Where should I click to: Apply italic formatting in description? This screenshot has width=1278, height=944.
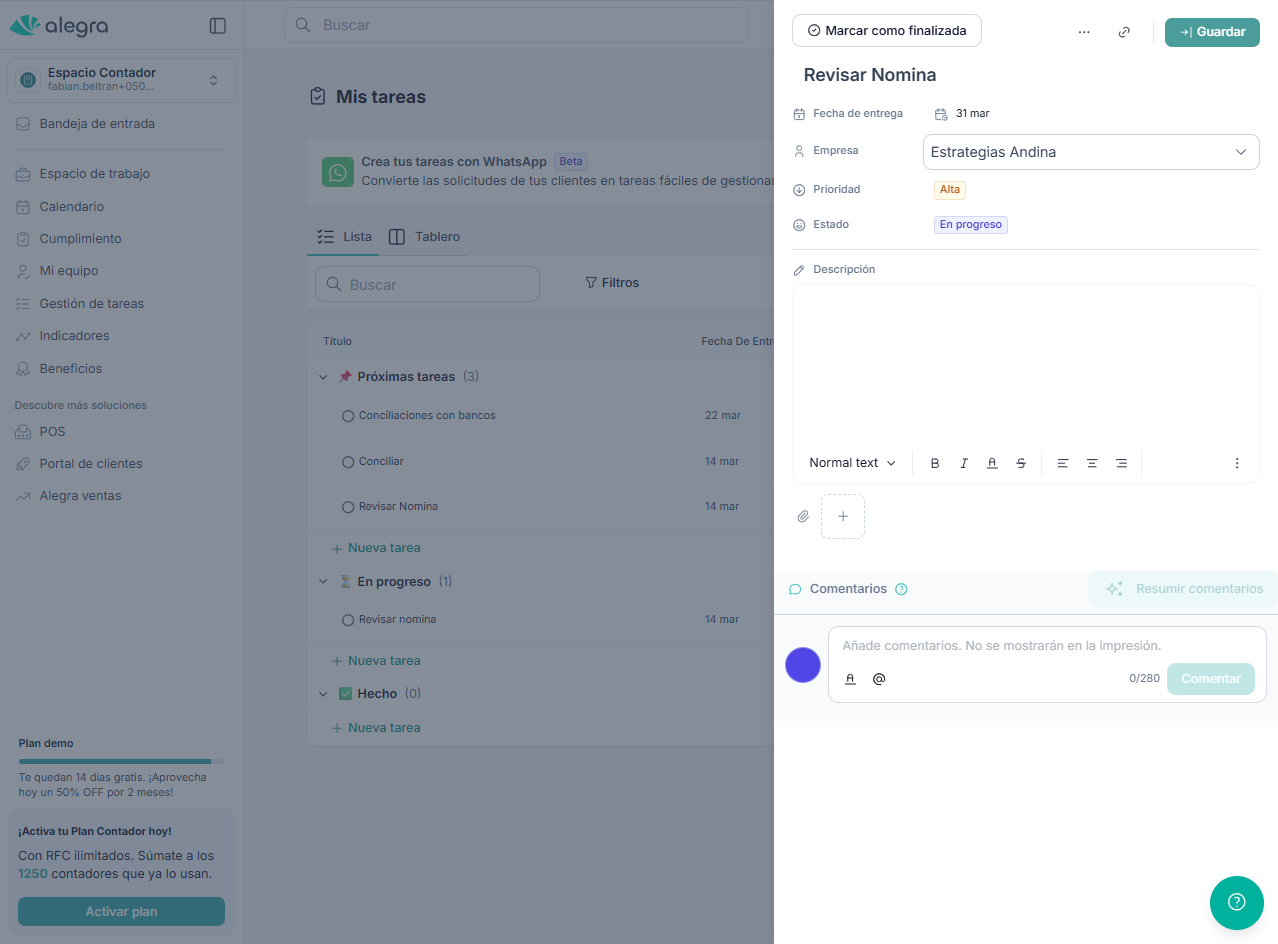coord(964,463)
